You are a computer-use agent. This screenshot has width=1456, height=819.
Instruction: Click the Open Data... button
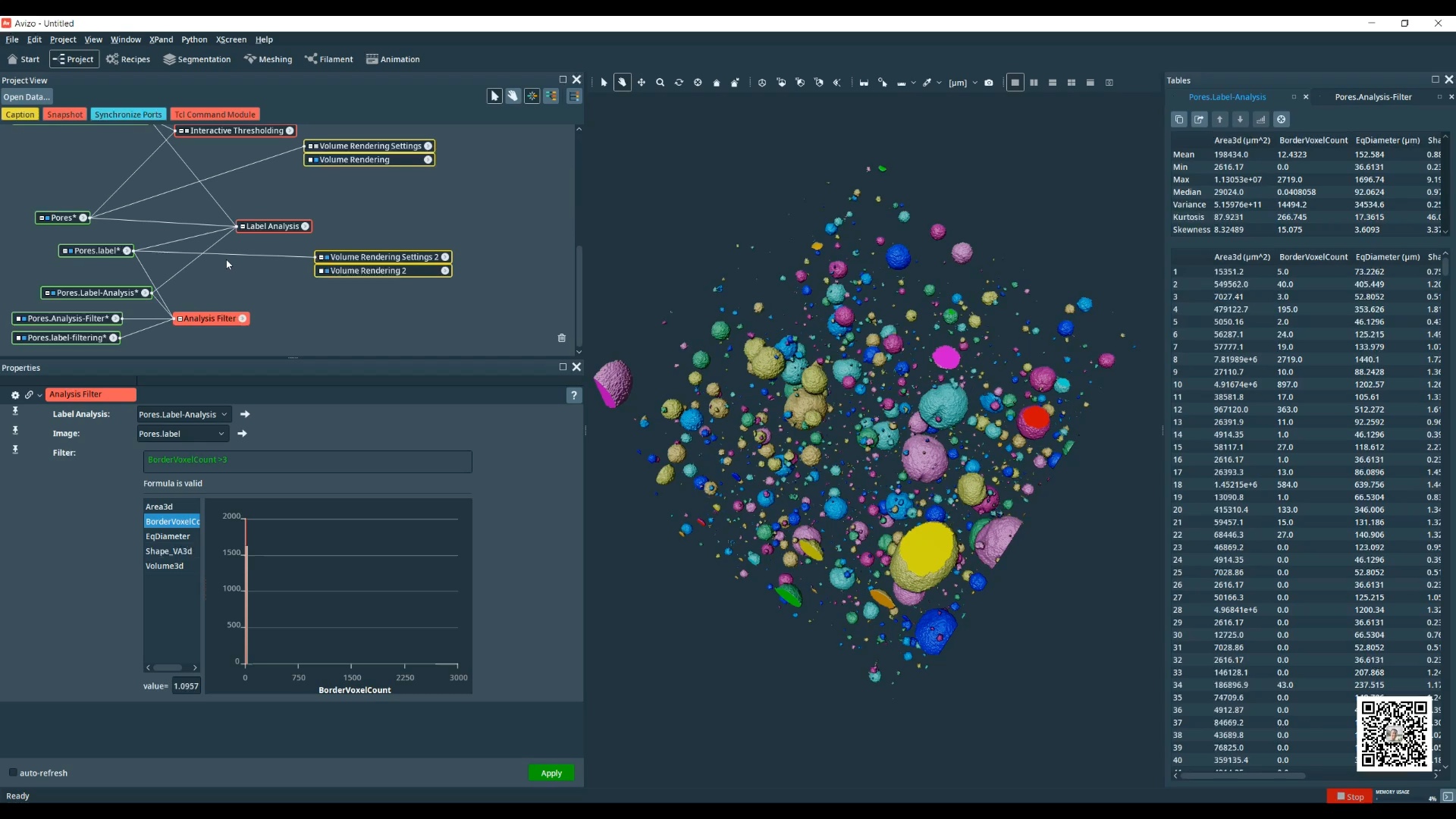pos(26,97)
